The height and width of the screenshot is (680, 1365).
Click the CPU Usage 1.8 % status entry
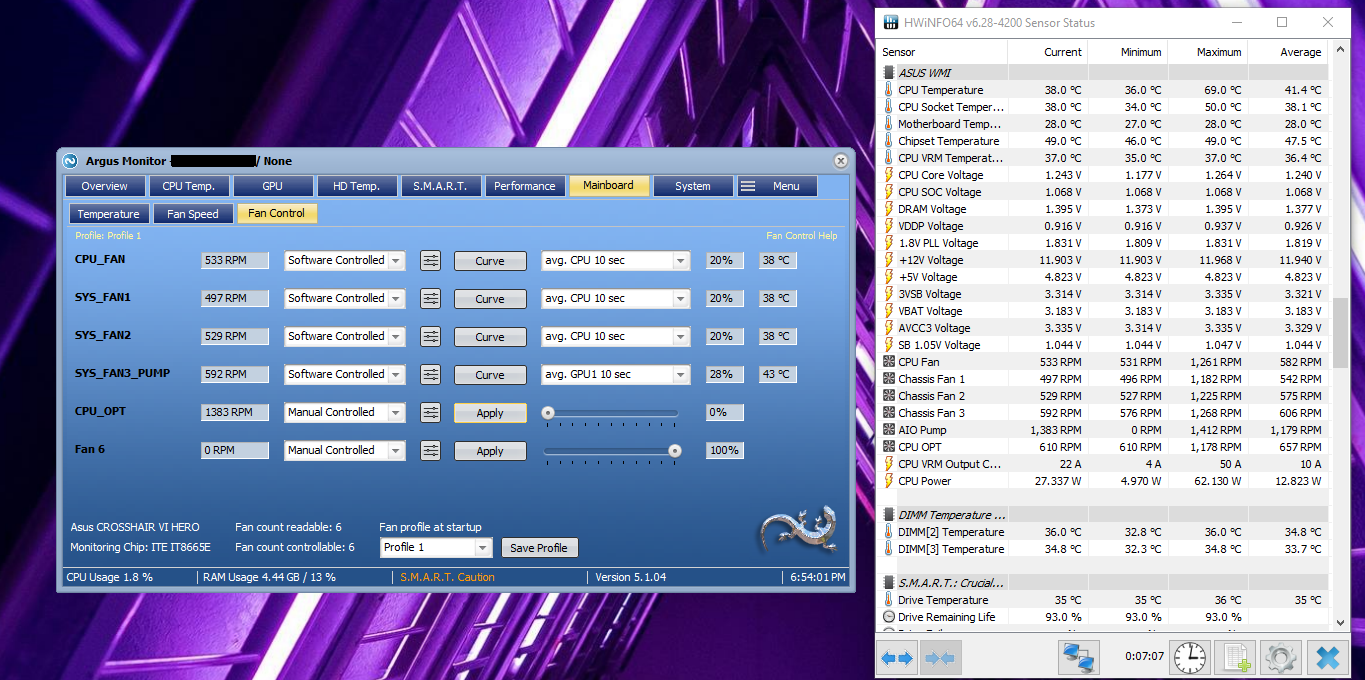110,577
